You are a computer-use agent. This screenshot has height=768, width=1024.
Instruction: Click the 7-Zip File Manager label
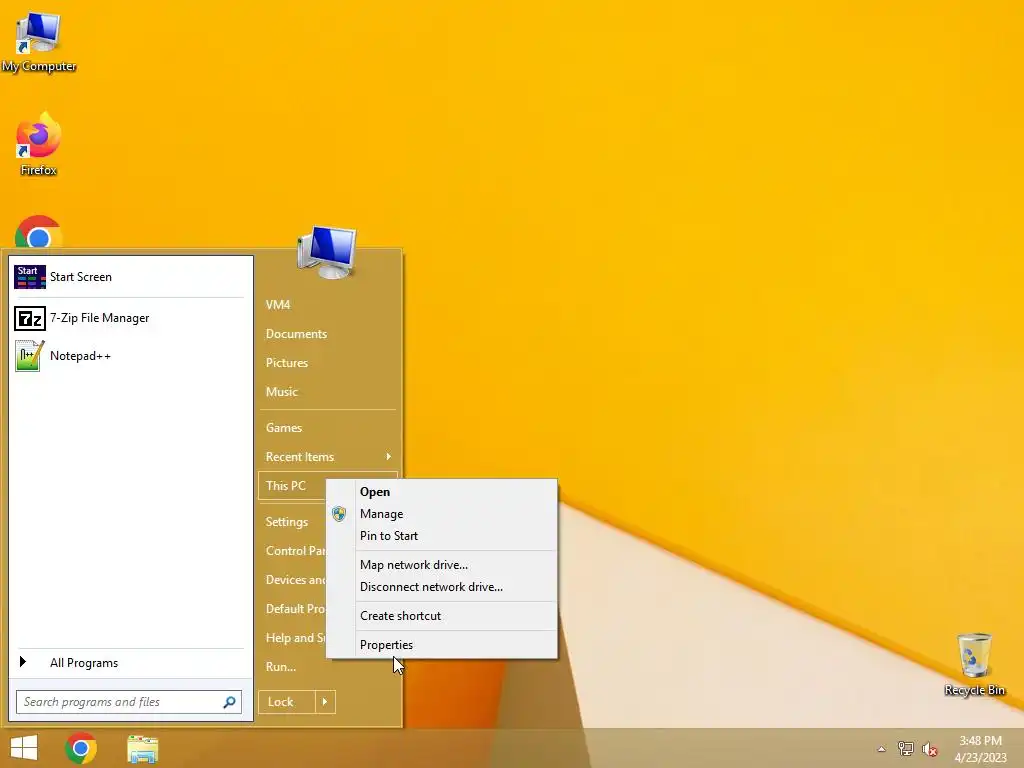[x=99, y=318]
